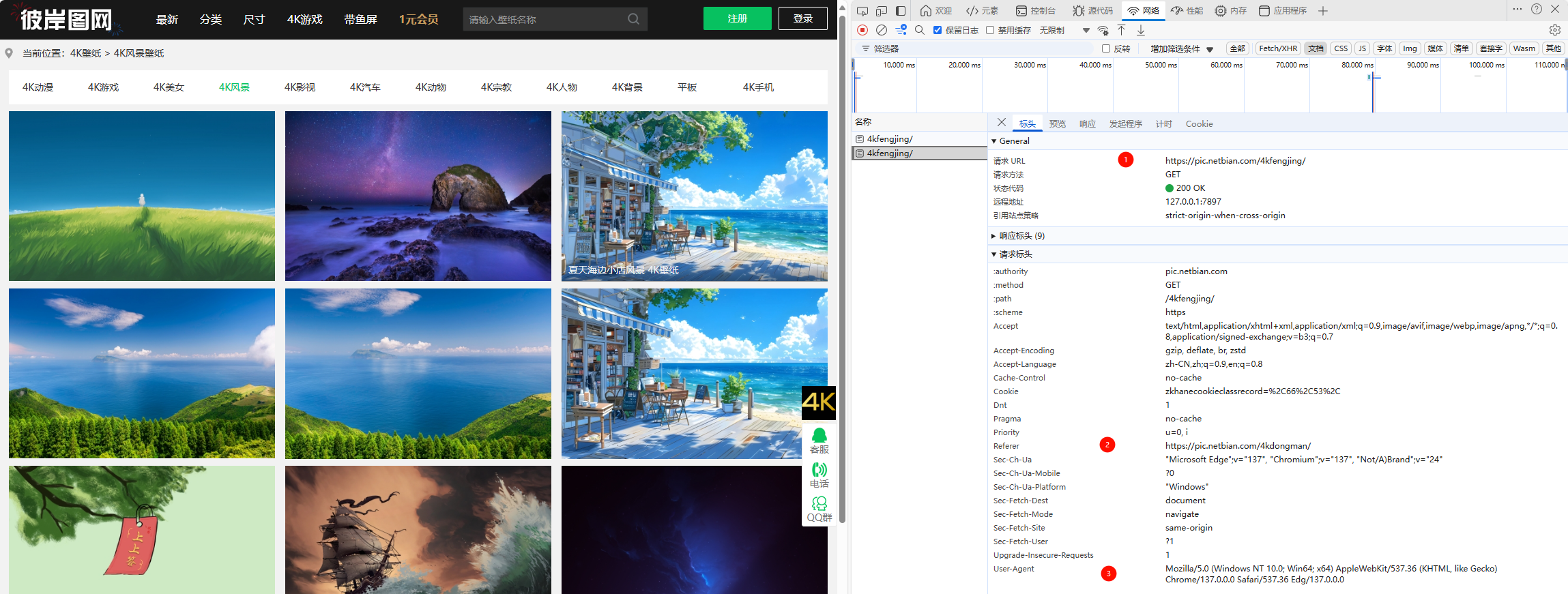Open the 性能 performance tab

(1187, 11)
